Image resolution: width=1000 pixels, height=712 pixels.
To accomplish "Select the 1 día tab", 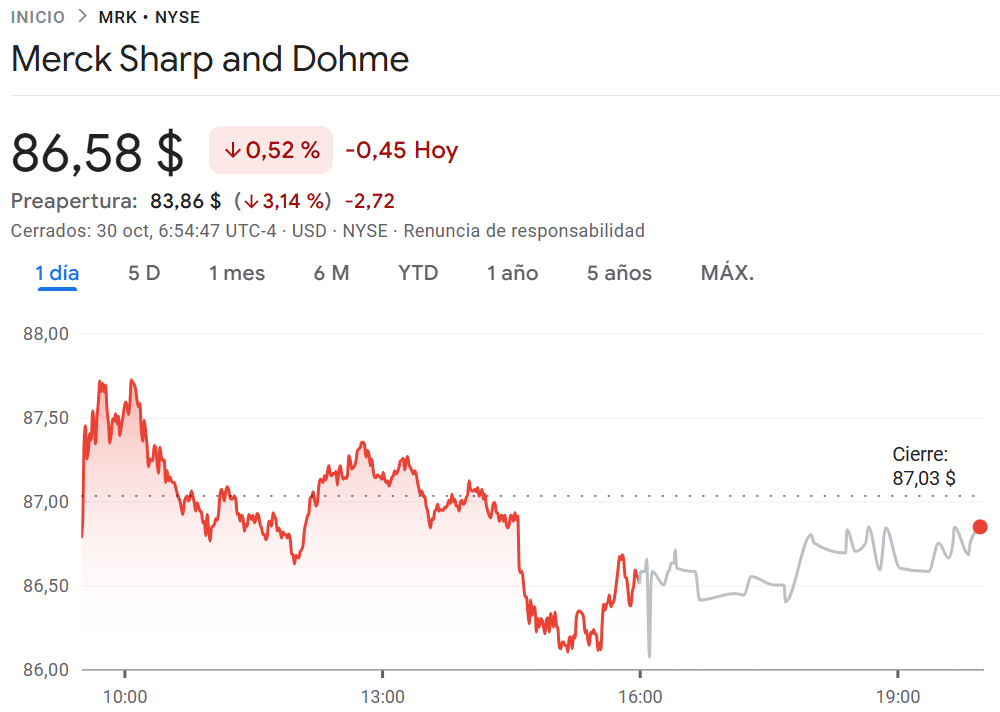I will coord(57,273).
